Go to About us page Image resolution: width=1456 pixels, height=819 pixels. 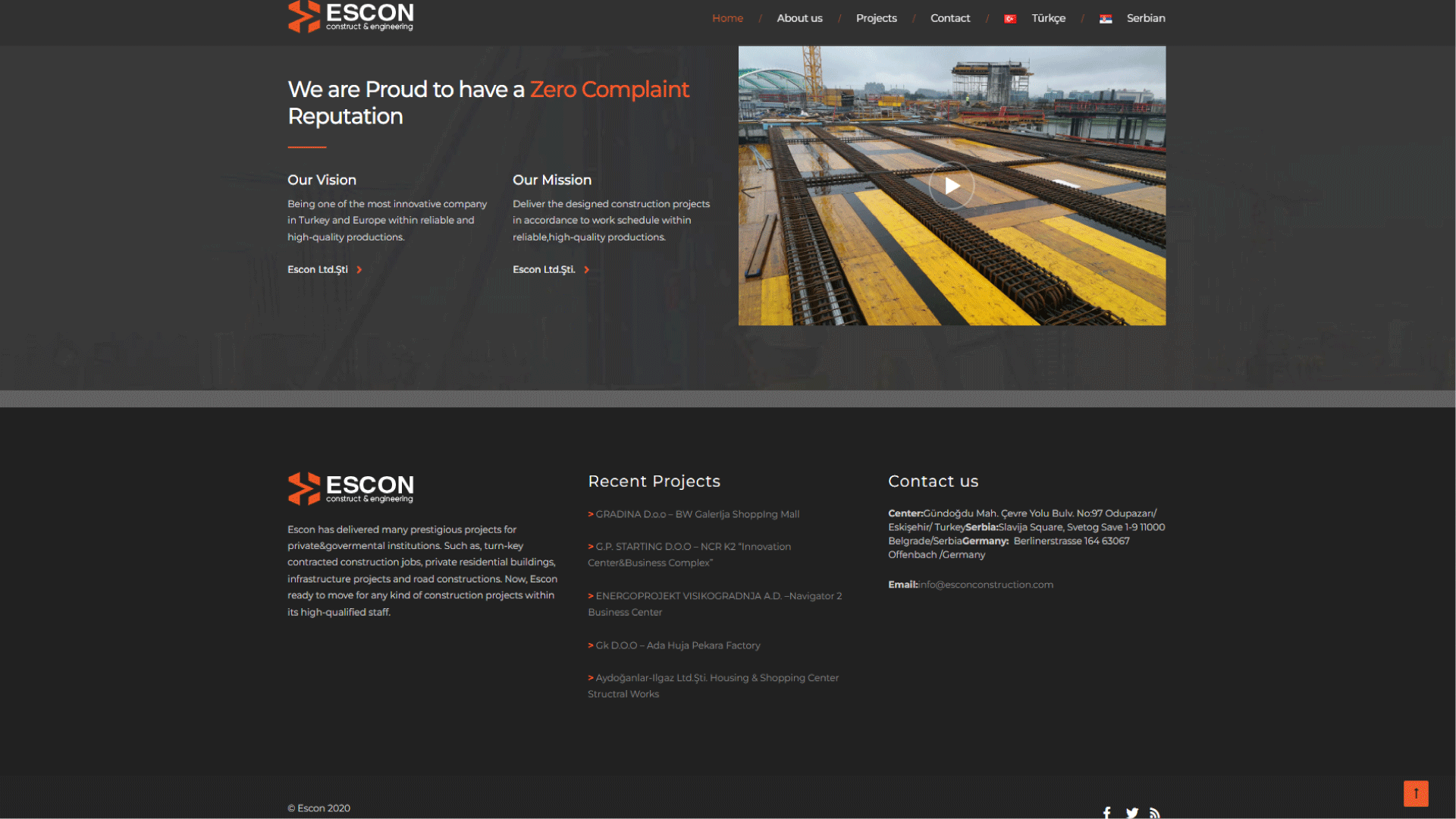pyautogui.click(x=799, y=18)
